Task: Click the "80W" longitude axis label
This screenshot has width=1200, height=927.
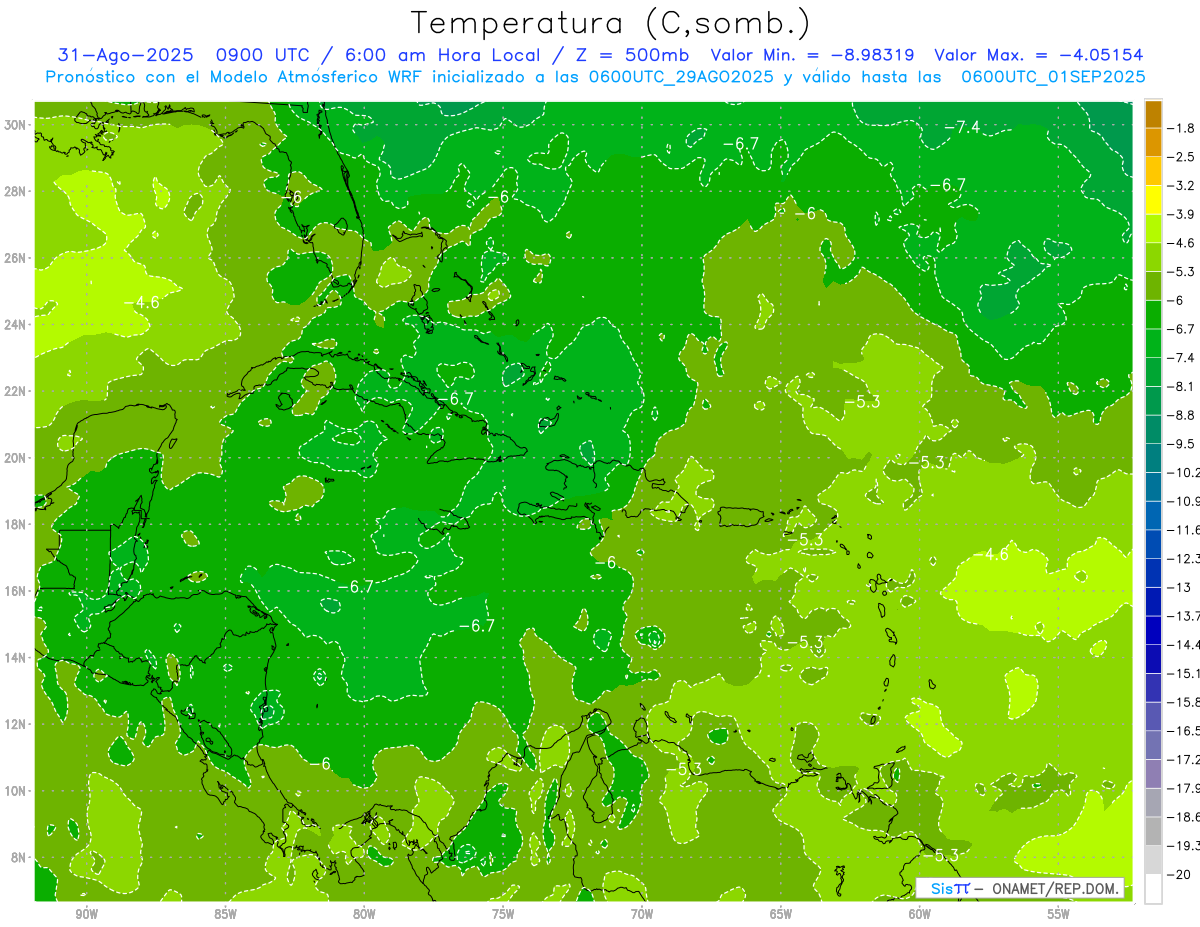Action: point(364,914)
